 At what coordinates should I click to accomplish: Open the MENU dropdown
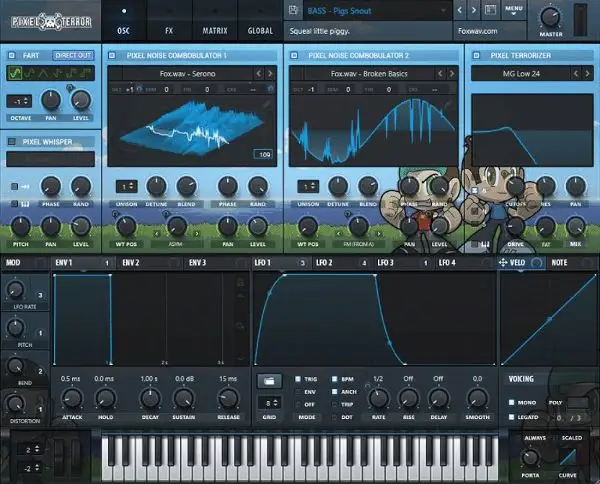514,11
